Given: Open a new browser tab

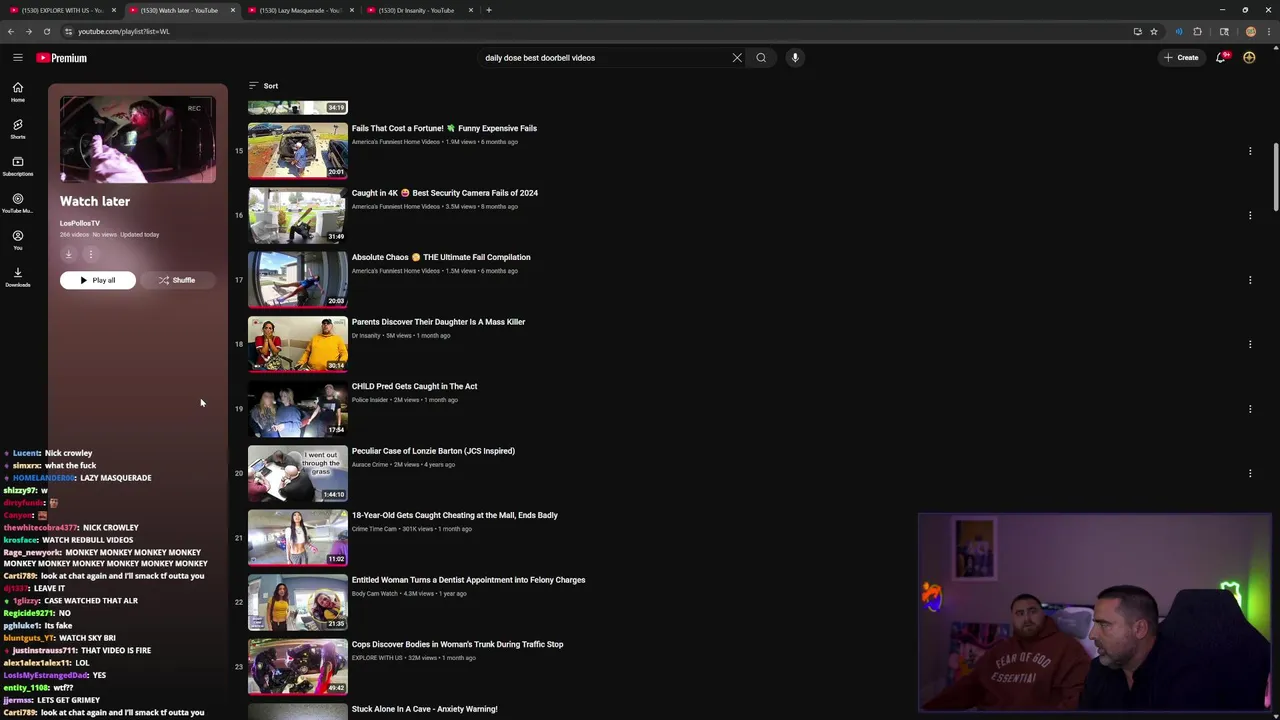Looking at the screenshot, I should 489,10.
